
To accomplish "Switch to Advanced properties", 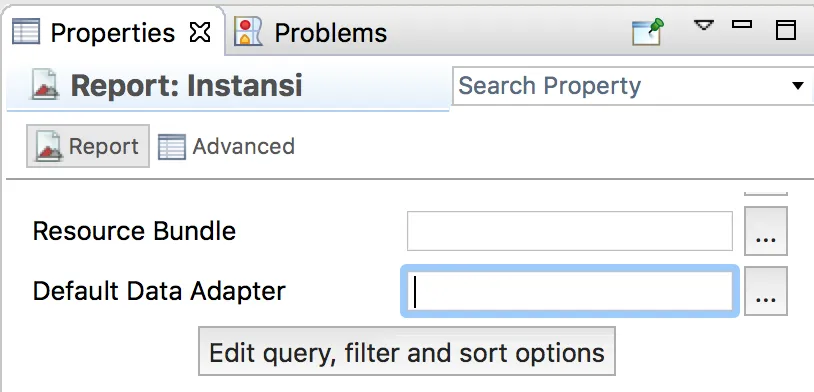I will coord(226,146).
